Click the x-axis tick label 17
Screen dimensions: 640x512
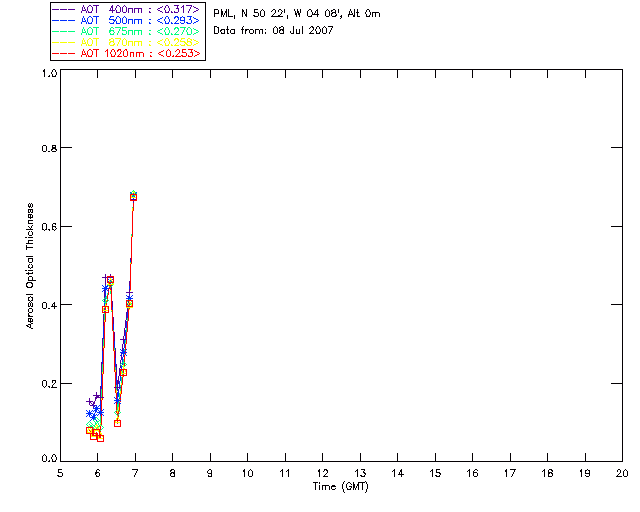pos(510,473)
